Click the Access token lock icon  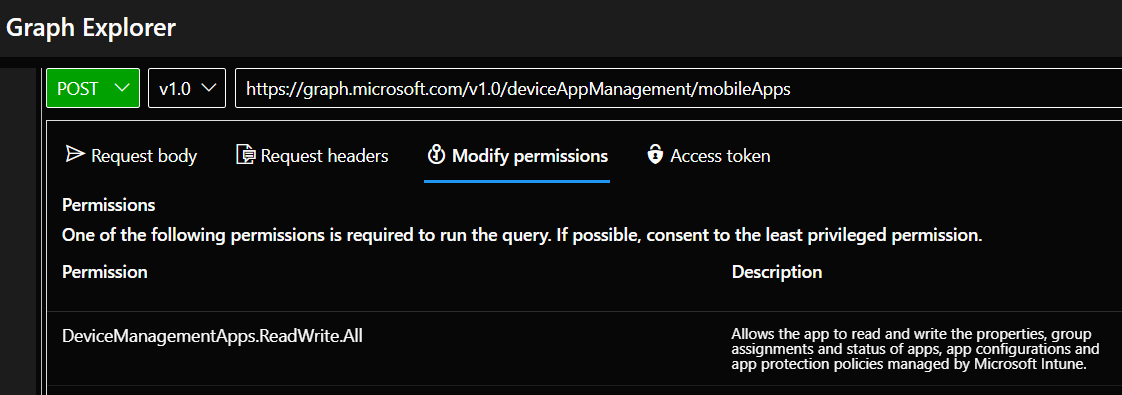(655, 155)
